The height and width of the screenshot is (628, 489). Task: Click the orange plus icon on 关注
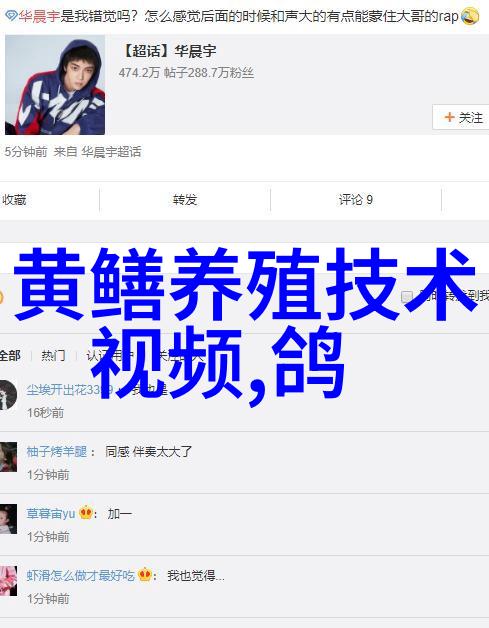449,117
